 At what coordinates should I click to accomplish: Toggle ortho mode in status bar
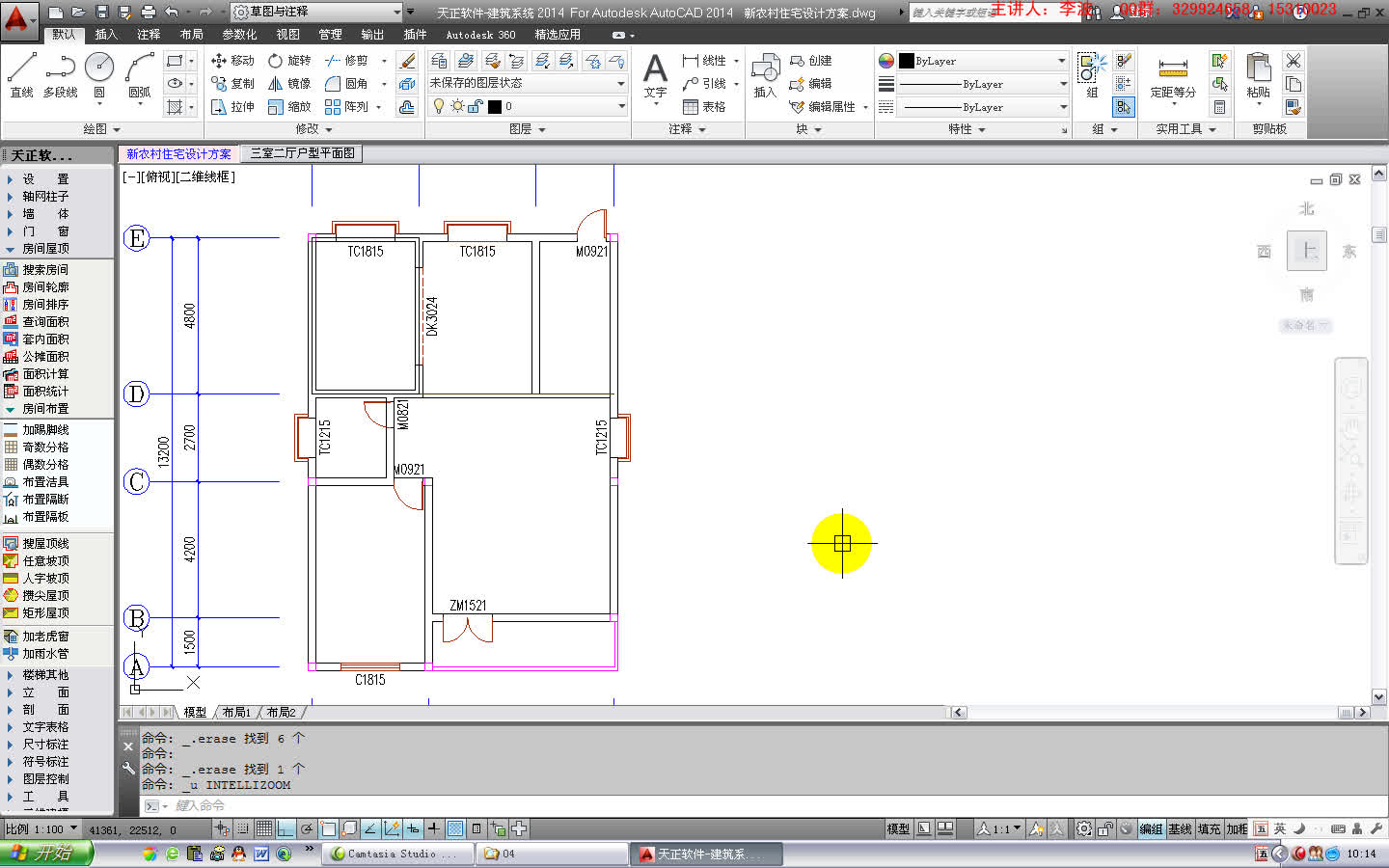[286, 828]
